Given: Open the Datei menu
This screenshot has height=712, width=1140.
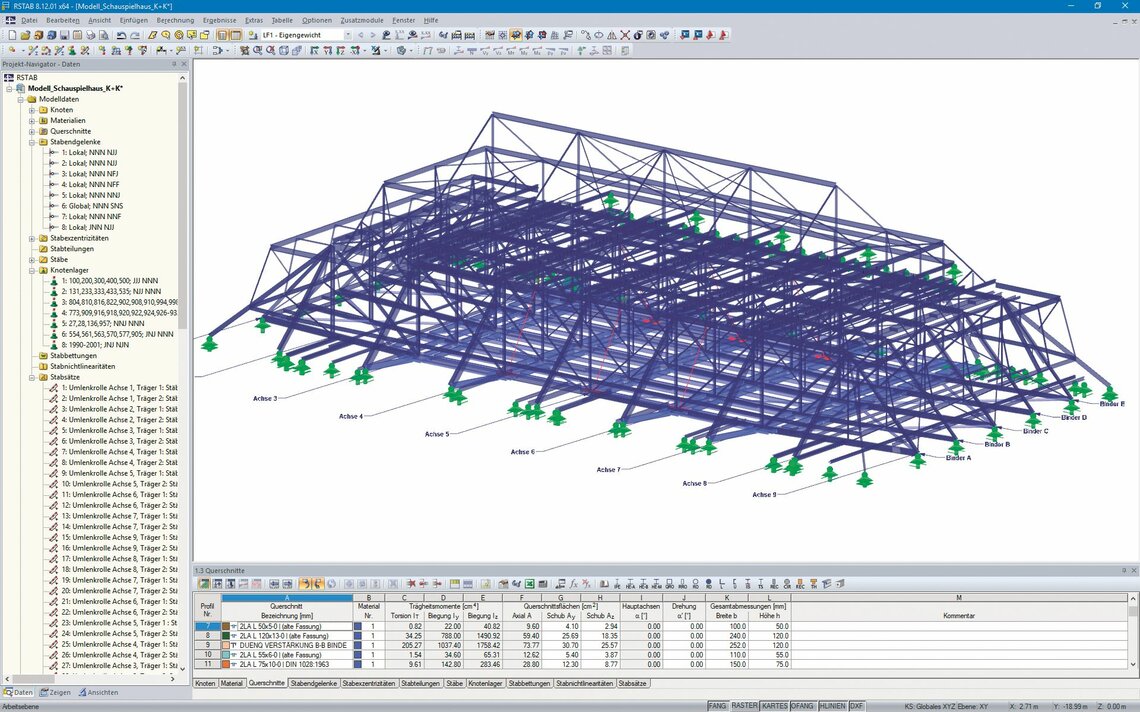Looking at the screenshot, I should [29, 20].
